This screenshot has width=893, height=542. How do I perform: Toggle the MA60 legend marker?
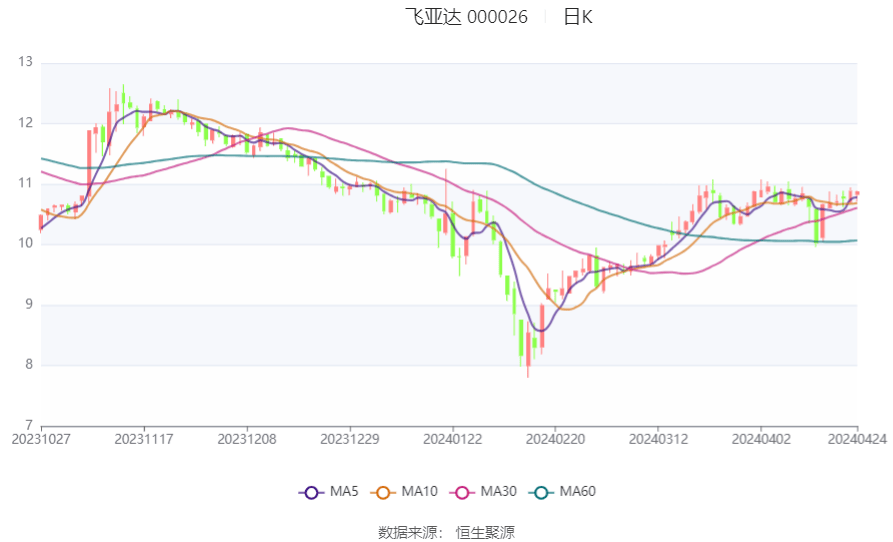[x=541, y=492]
